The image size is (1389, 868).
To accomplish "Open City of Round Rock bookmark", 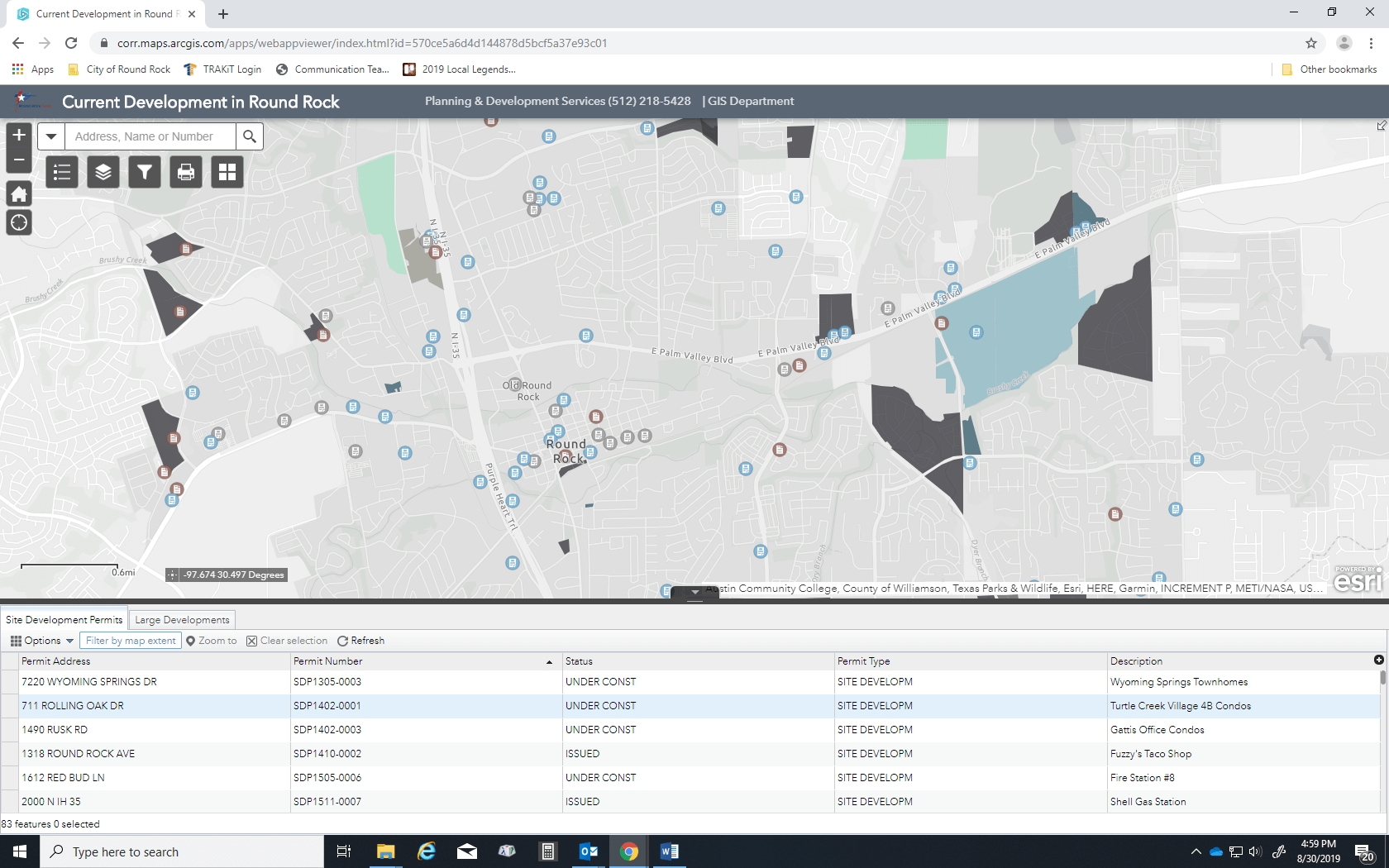I will (119, 69).
